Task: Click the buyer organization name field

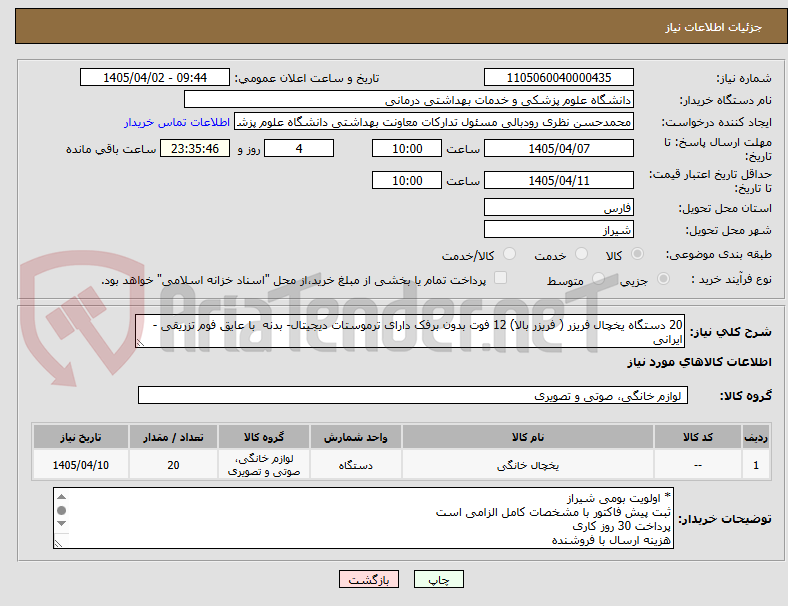Action: (x=409, y=99)
